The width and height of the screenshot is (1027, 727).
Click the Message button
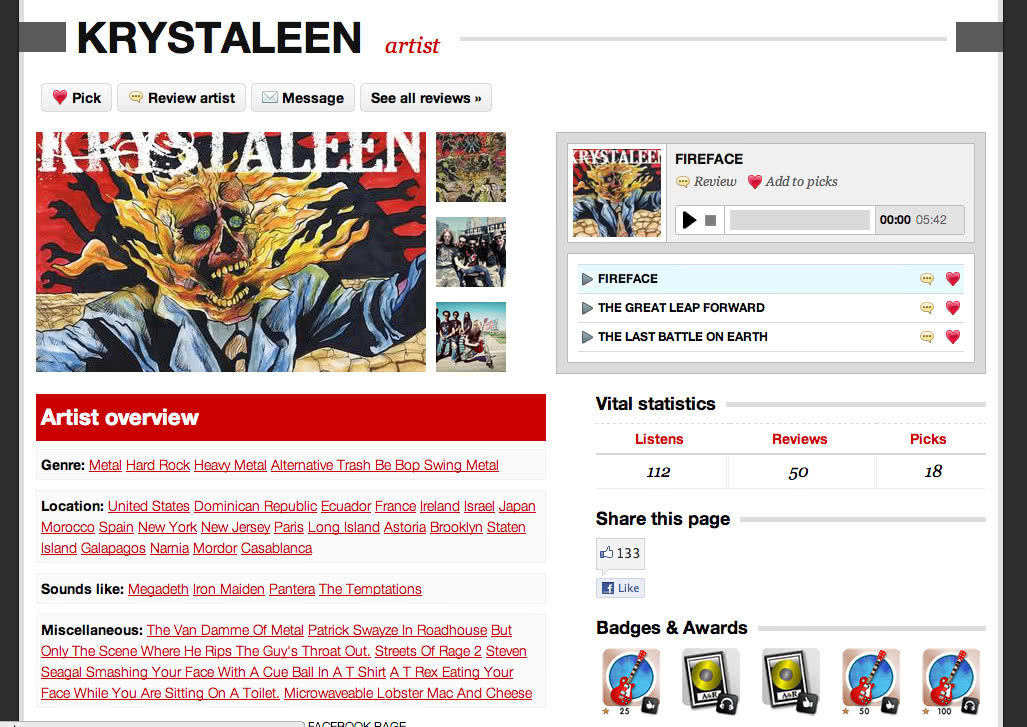303,98
